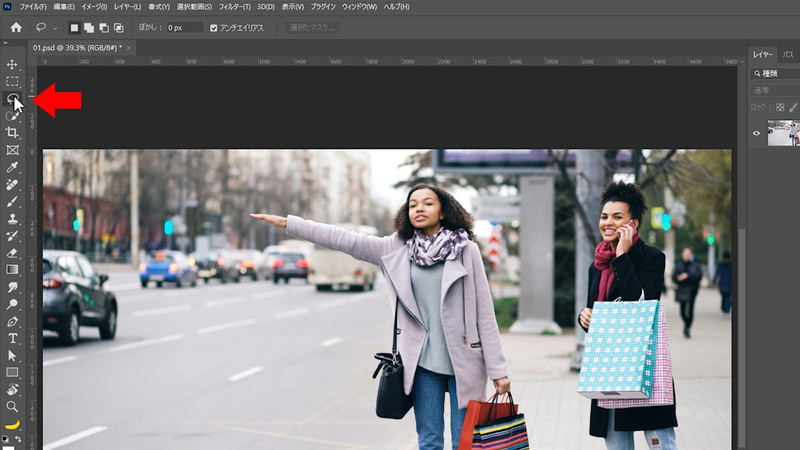Select the Hand/Rotate View tool

click(12, 390)
